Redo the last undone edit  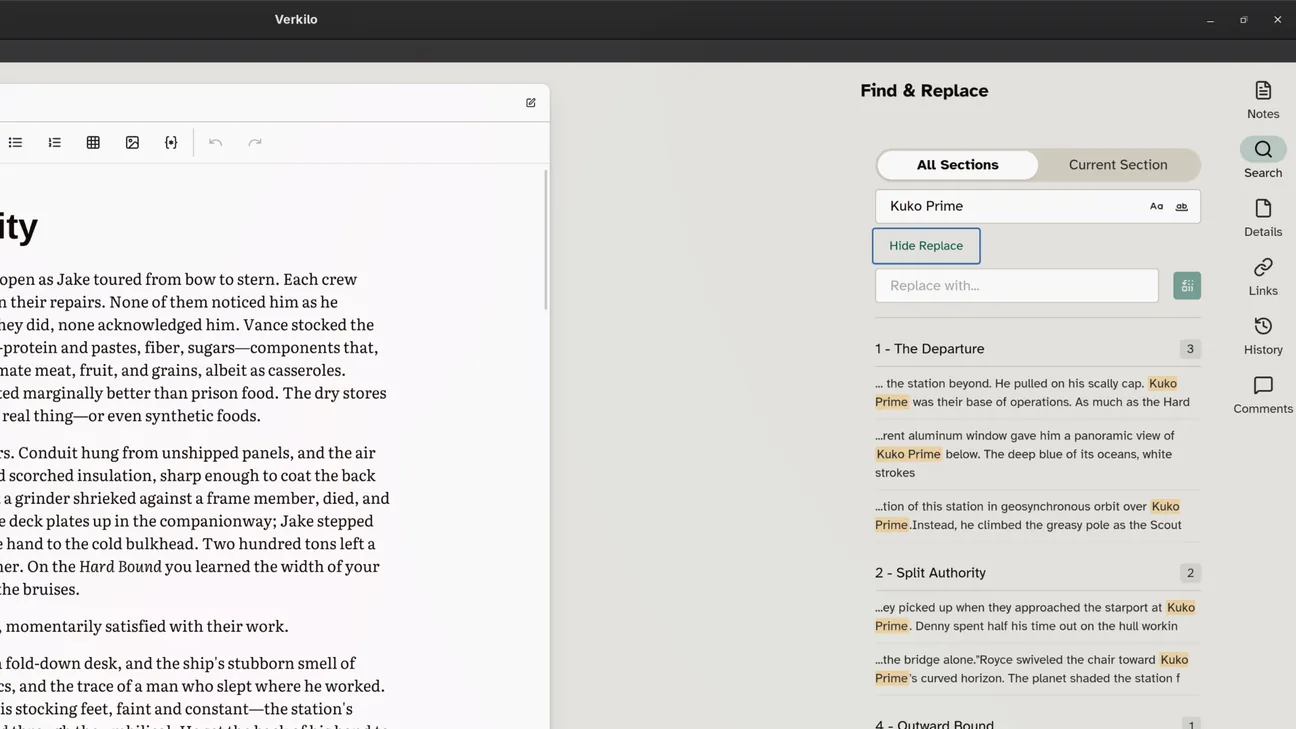pos(255,143)
